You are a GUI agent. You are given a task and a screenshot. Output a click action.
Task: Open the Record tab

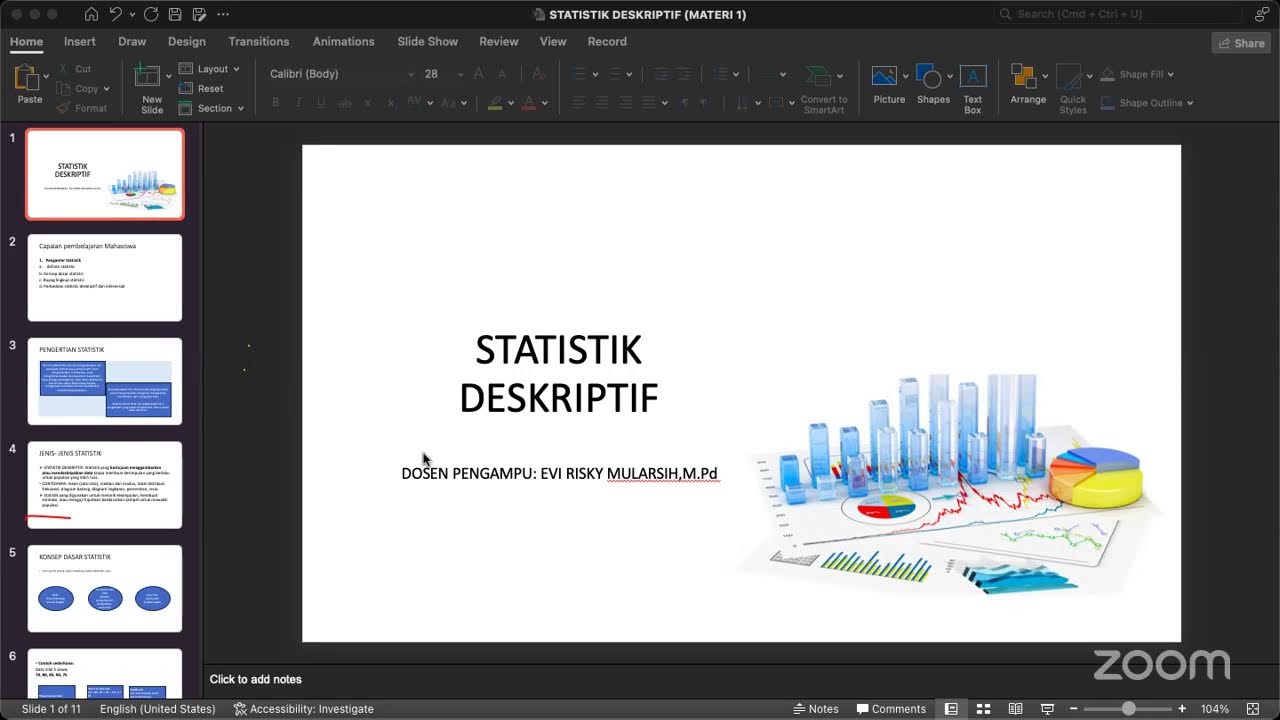pos(607,41)
